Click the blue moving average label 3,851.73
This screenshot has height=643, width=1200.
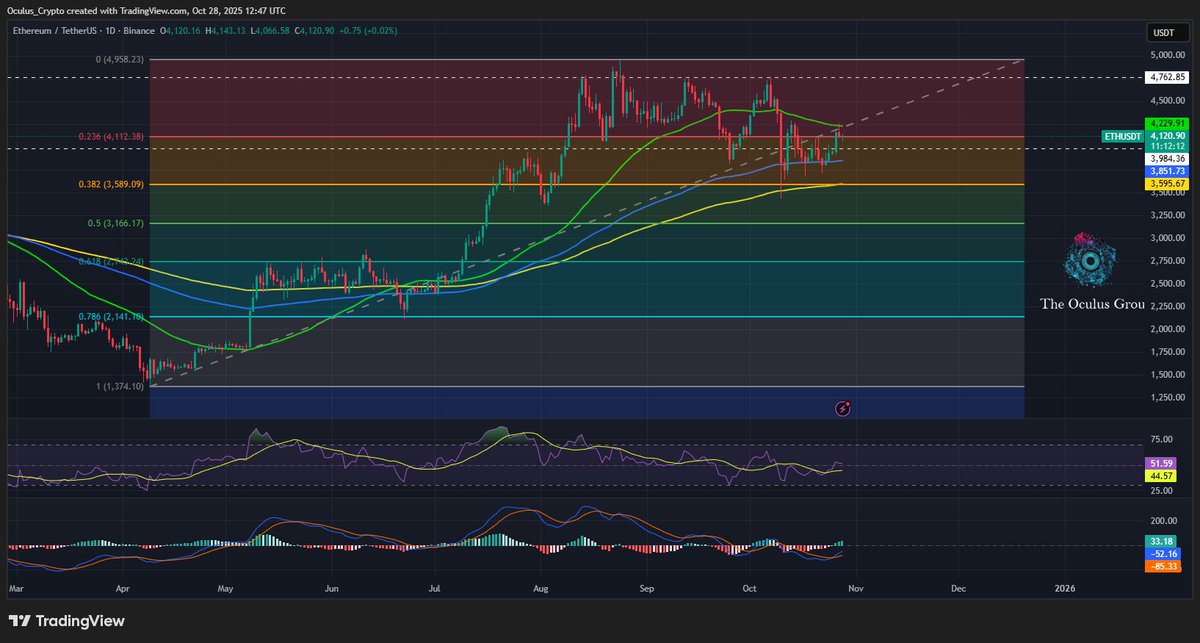[1168, 171]
